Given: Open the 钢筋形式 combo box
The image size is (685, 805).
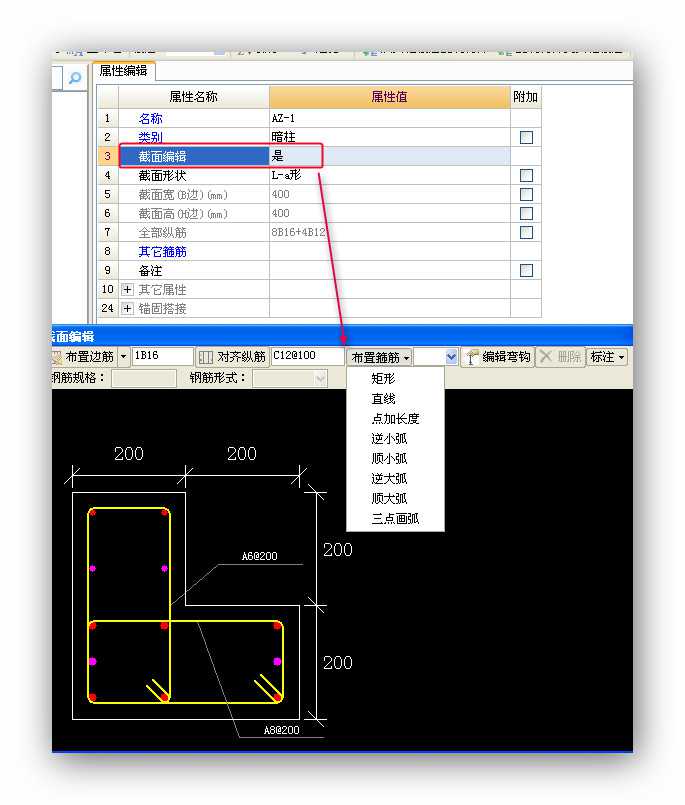Looking at the screenshot, I should 290,379.
